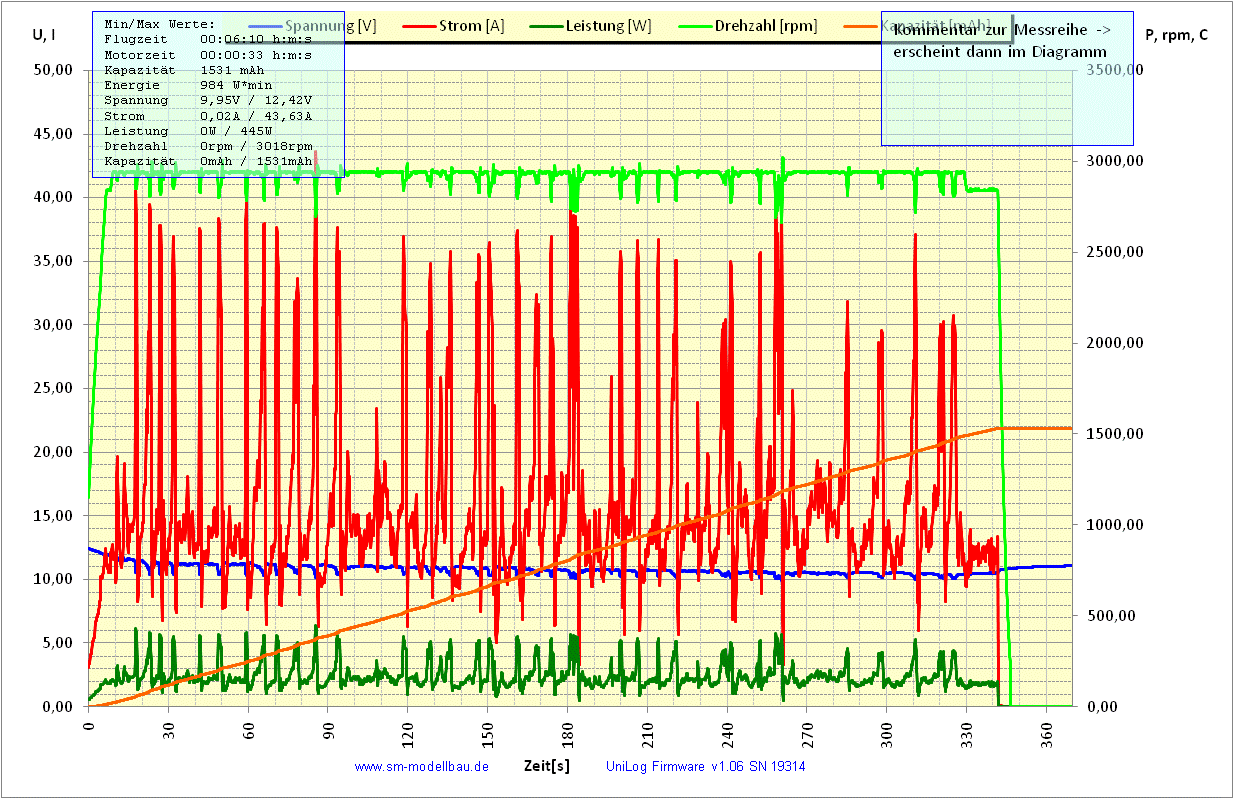Click the 3500,00 label on right axis

1112,70
